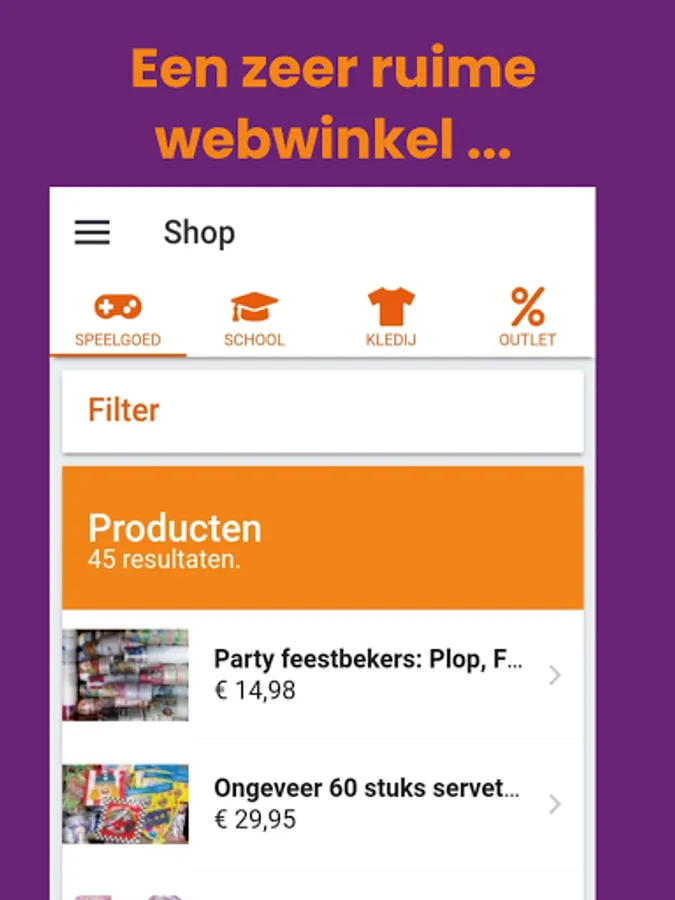Screen dimensions: 675x900
Task: Select the Ongeveer 60 stuks servet title
Action: (367, 789)
